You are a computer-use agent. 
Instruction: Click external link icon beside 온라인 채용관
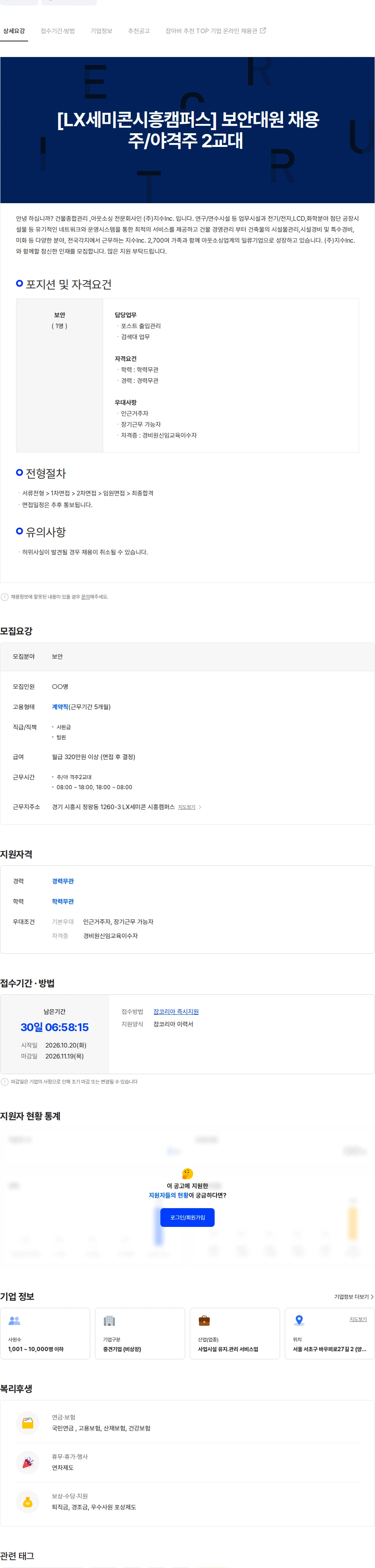click(263, 30)
